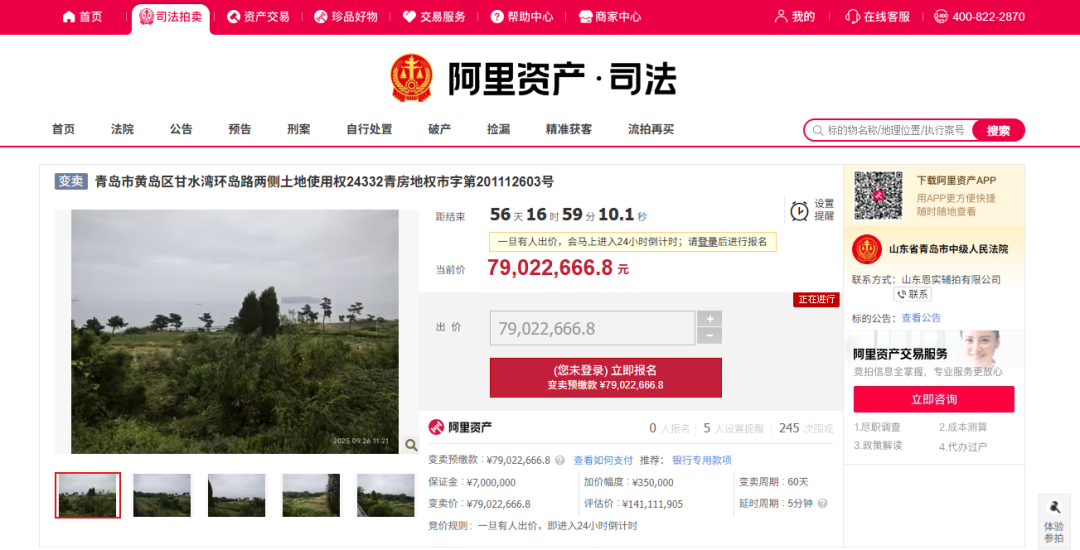Click the 400-822-2870 phone icon

tap(941, 17)
